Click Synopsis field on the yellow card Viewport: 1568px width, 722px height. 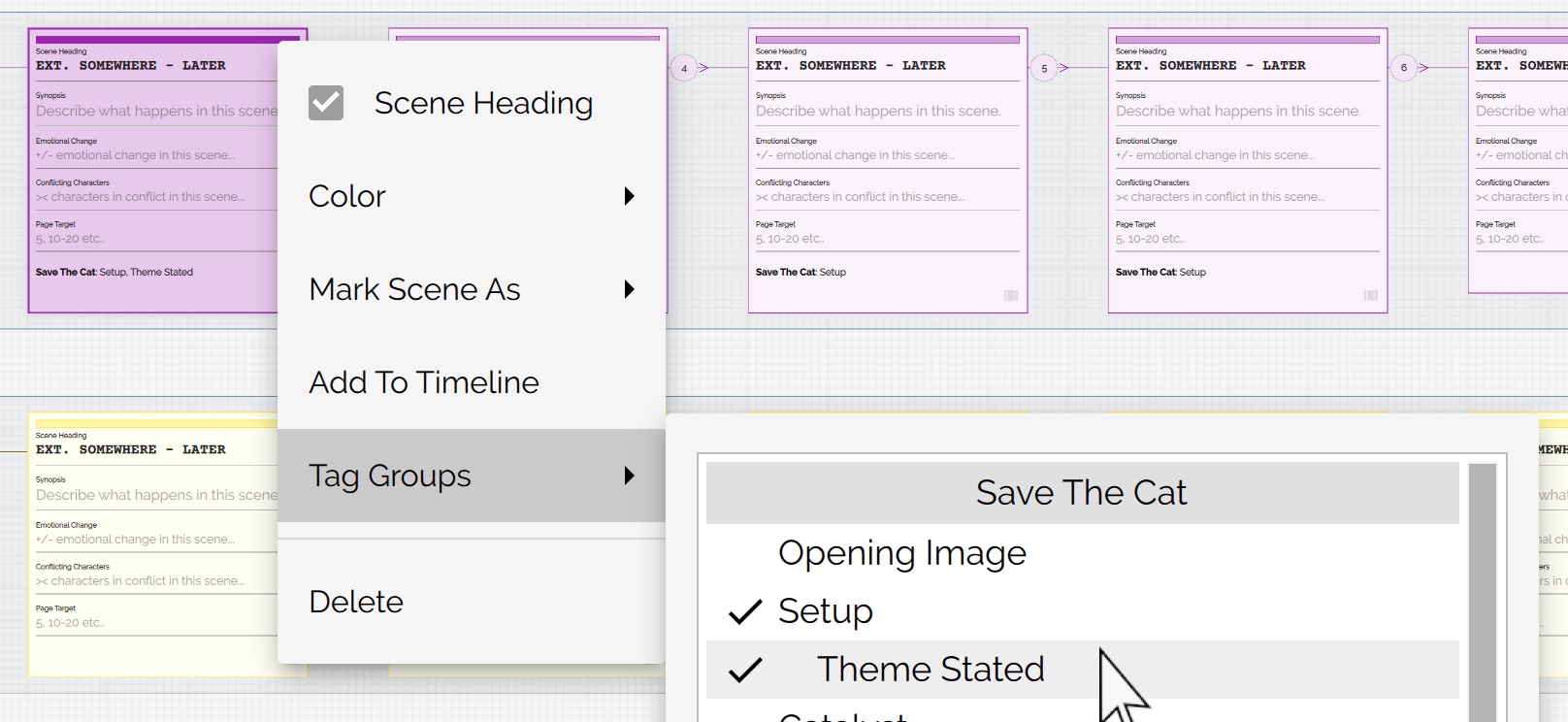[156, 495]
